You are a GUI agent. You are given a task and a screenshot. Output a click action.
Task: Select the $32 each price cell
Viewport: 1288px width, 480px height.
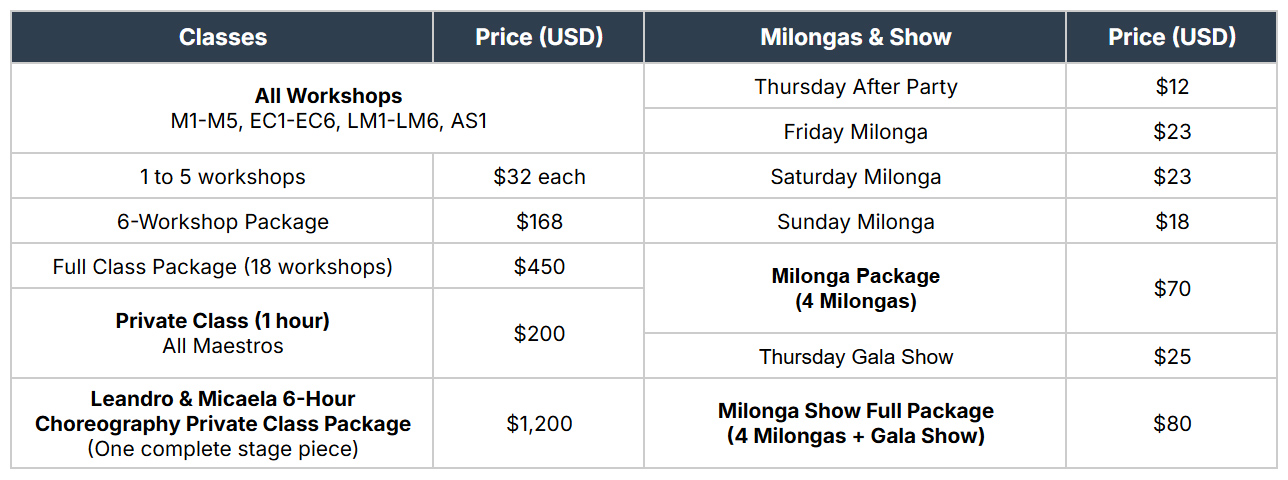[x=539, y=177]
